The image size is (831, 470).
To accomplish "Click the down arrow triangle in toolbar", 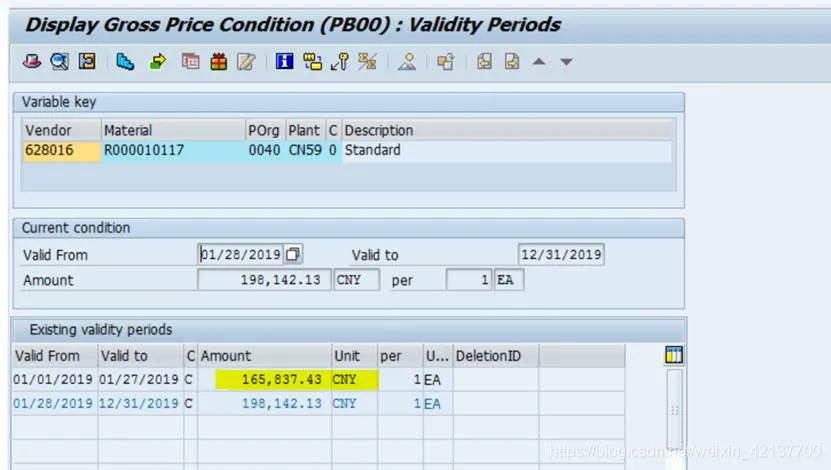I will [x=566, y=62].
